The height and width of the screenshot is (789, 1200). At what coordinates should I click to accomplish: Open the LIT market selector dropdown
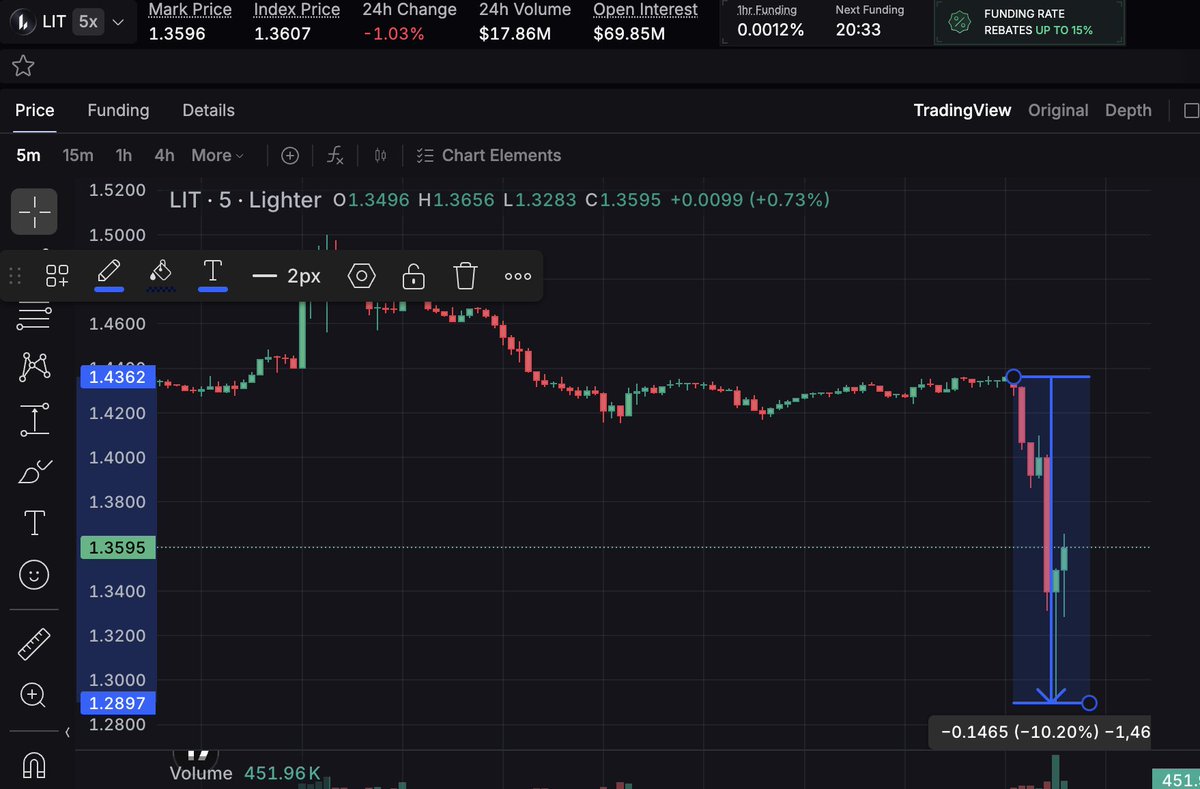(x=68, y=22)
